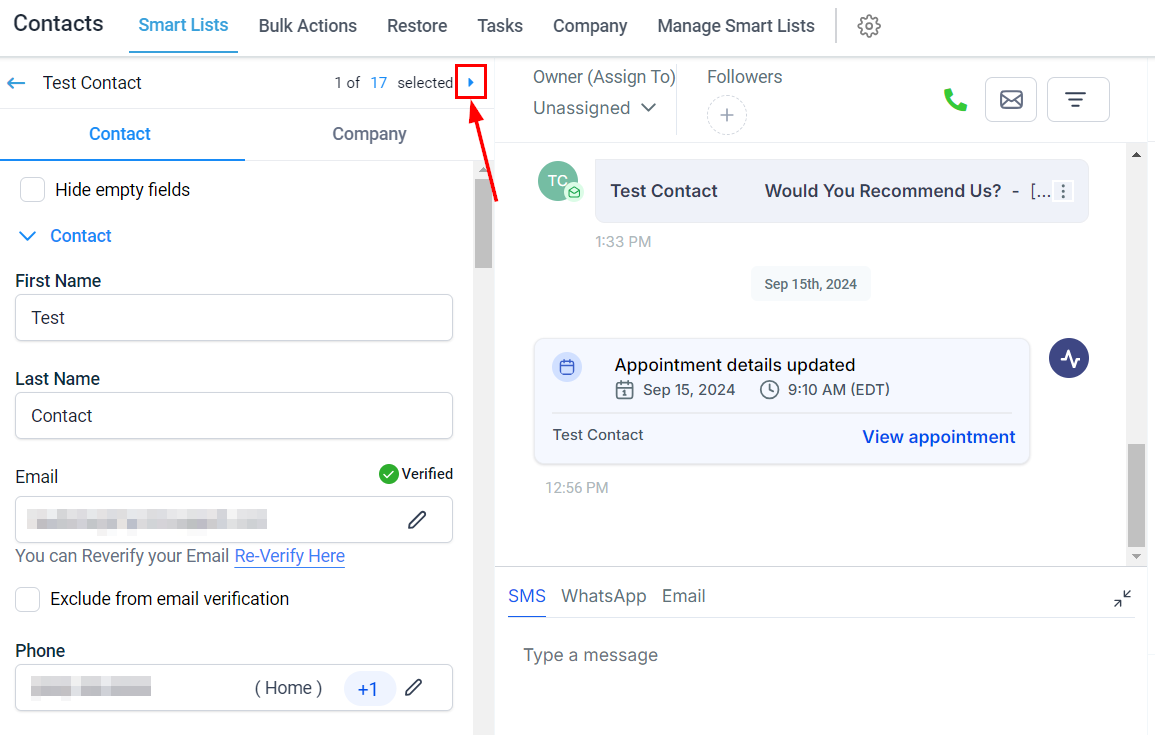Check Exclude from email verification
This screenshot has width=1155, height=735.
coord(29,599)
